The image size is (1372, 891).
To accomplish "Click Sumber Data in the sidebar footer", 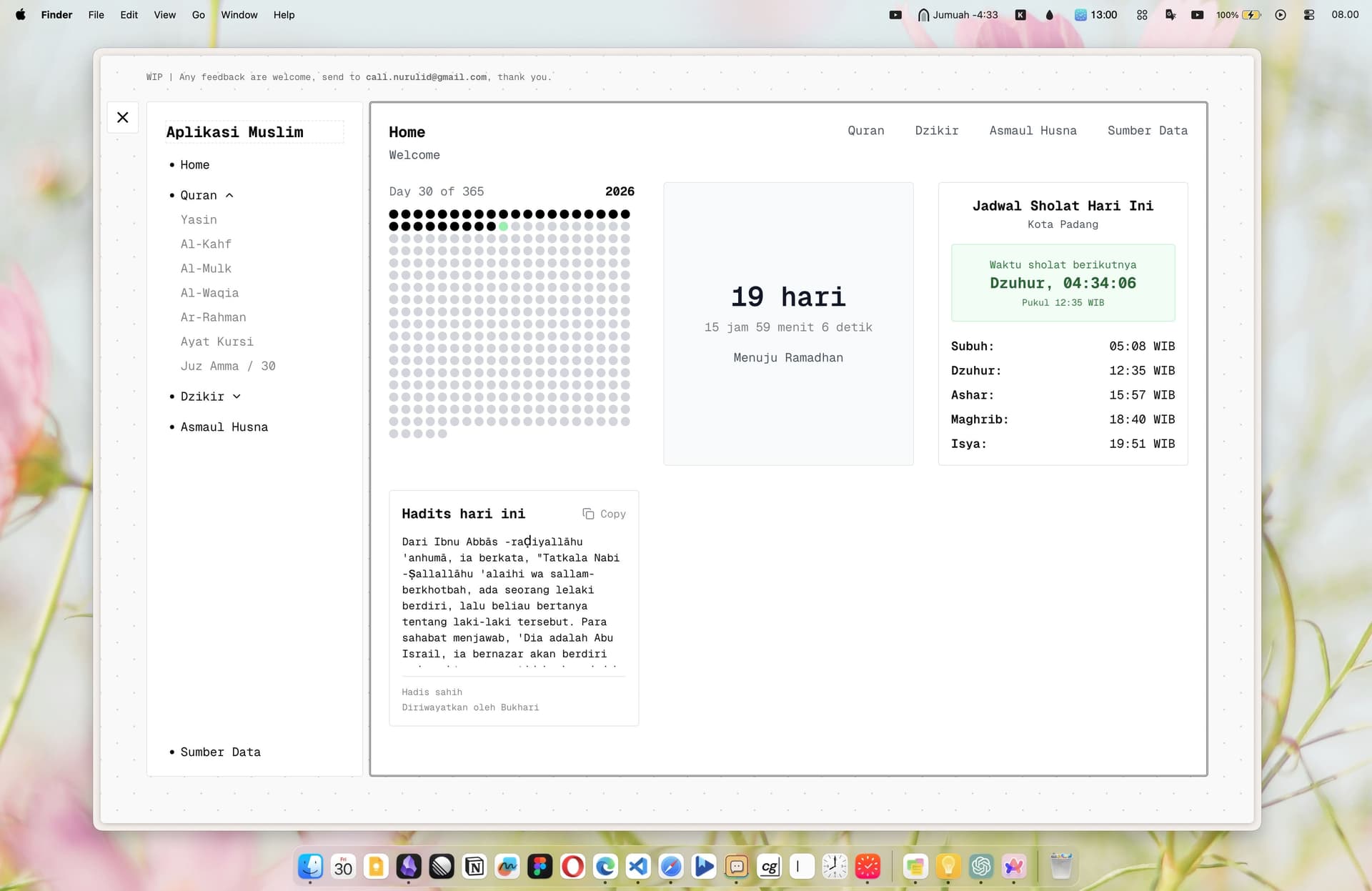I will [x=220, y=752].
